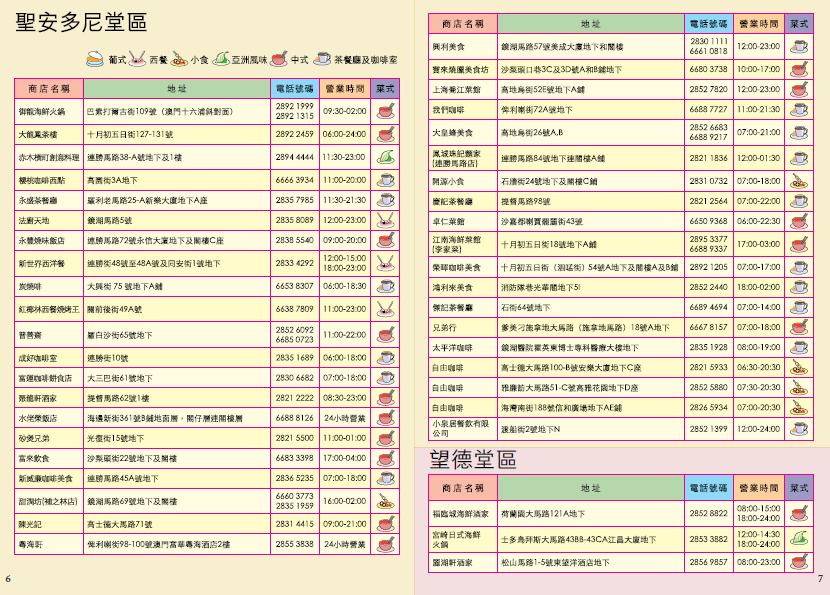Click the 茶餐廳及咖啡室 coffee cup legend icon
830x595 pixels.
[x=322, y=59]
